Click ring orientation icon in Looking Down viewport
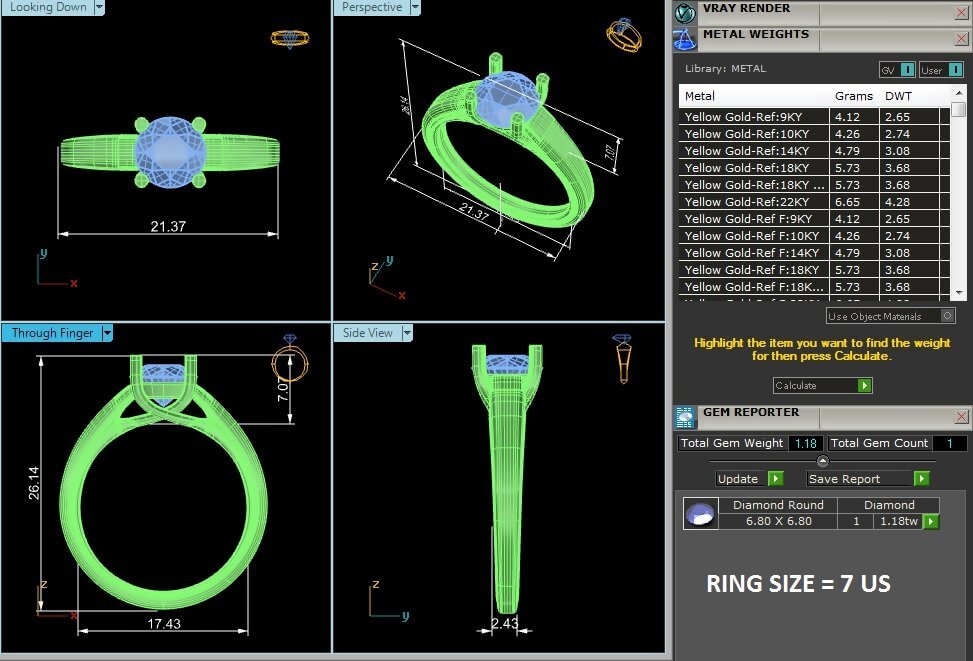 [289, 39]
